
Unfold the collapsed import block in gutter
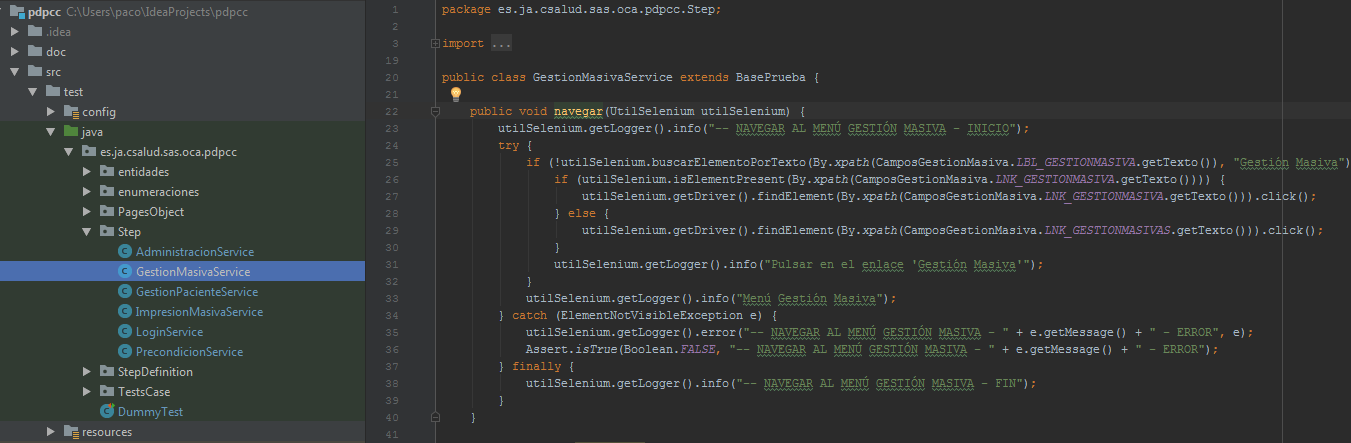coord(434,44)
